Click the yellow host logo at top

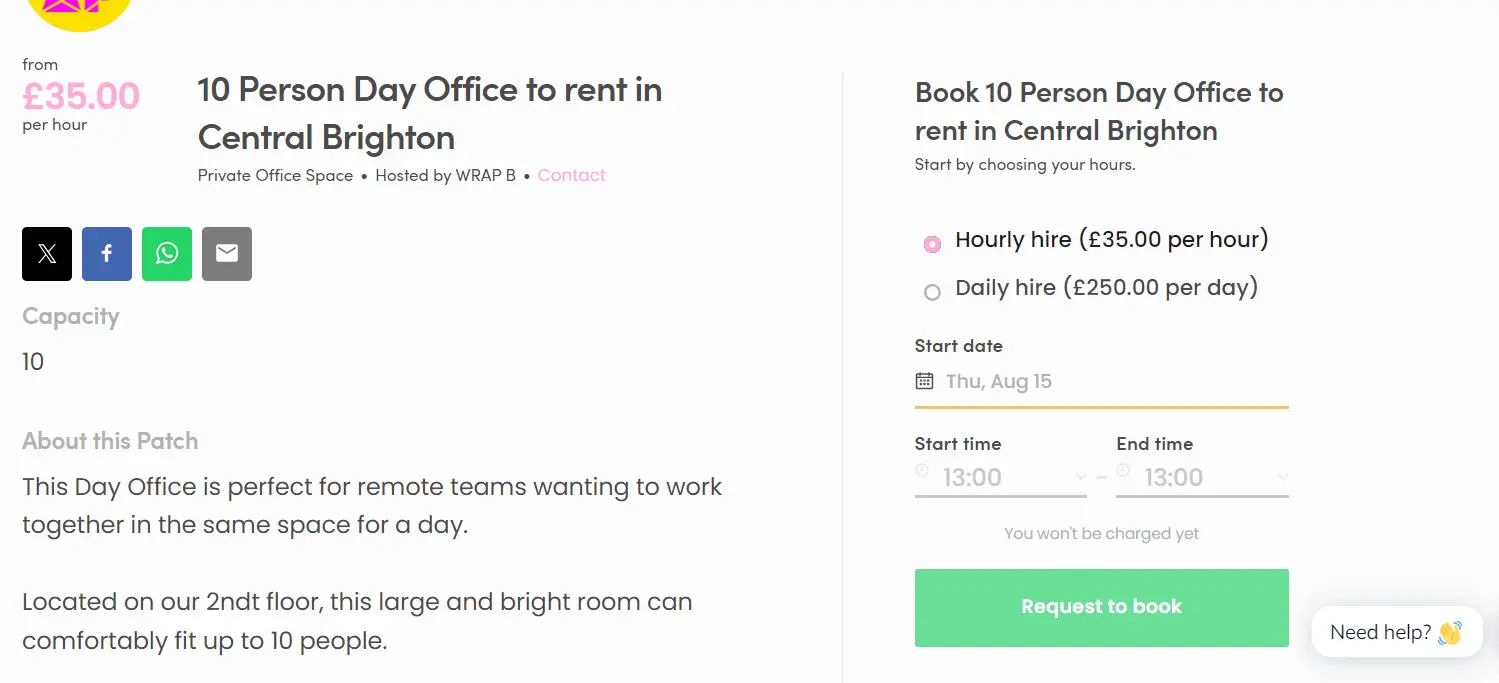tap(78, 12)
